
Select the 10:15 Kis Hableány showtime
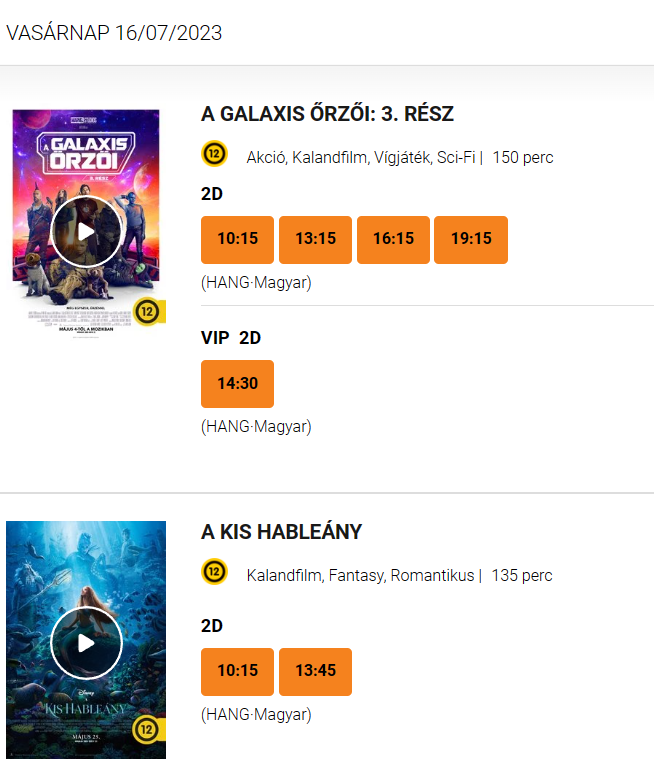pos(237,671)
